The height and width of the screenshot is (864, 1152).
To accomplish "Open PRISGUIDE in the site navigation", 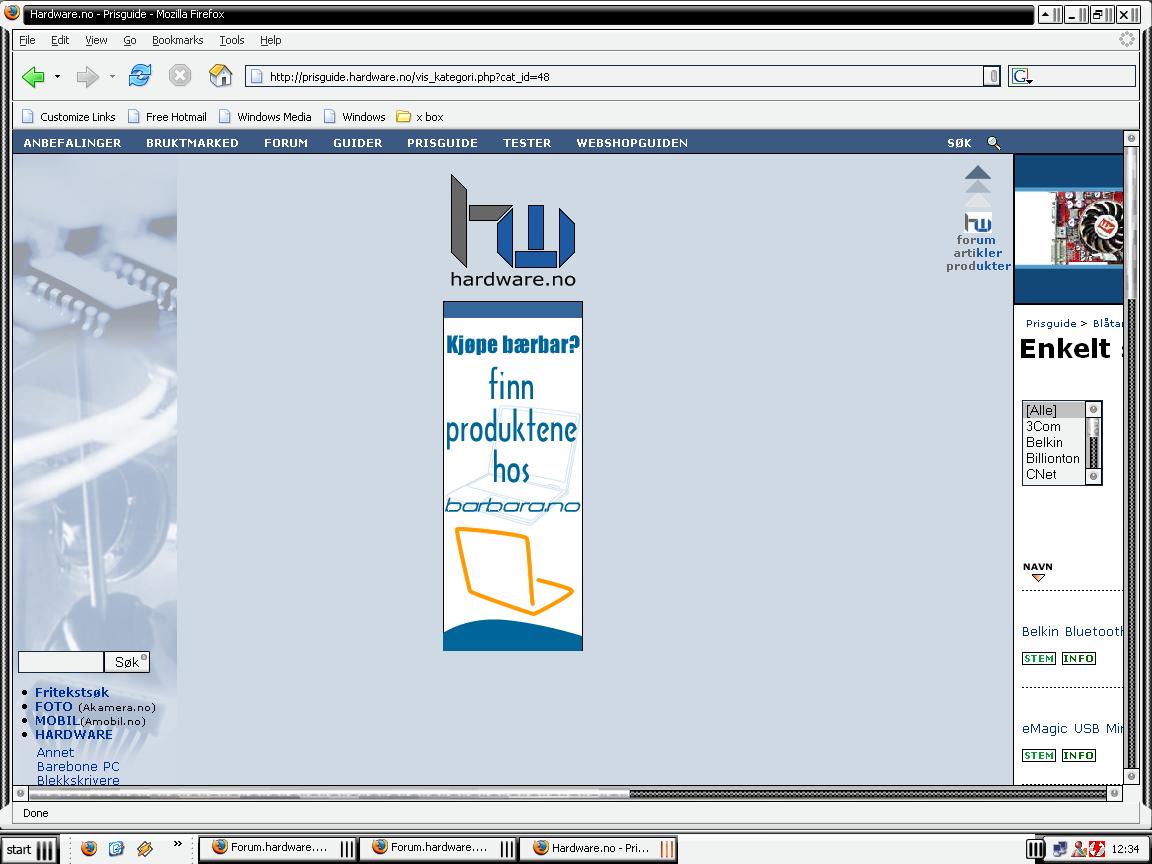I will (x=442, y=143).
